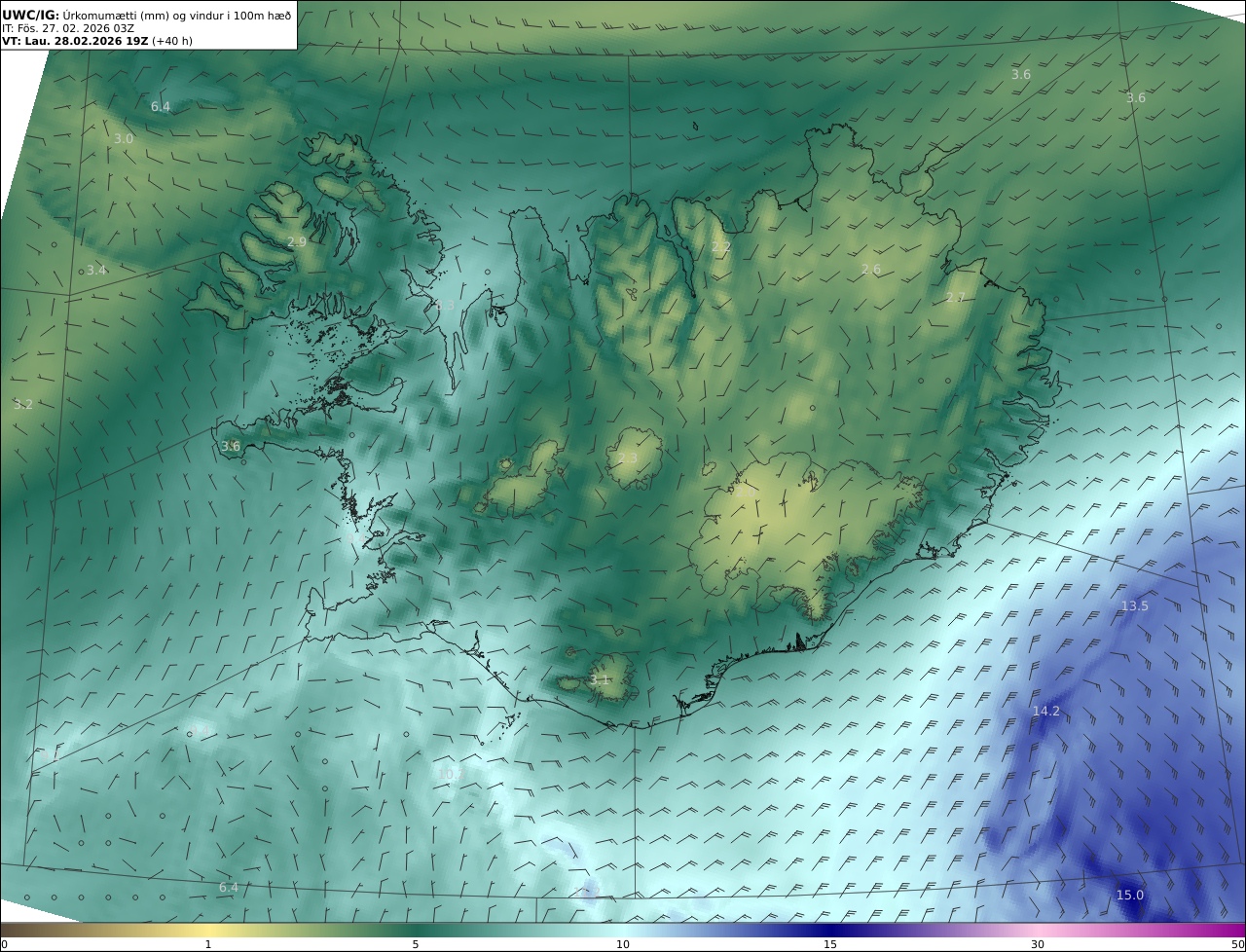This screenshot has height=952, width=1246.
Task: Click the 3.4 value label
Action: 96,270
